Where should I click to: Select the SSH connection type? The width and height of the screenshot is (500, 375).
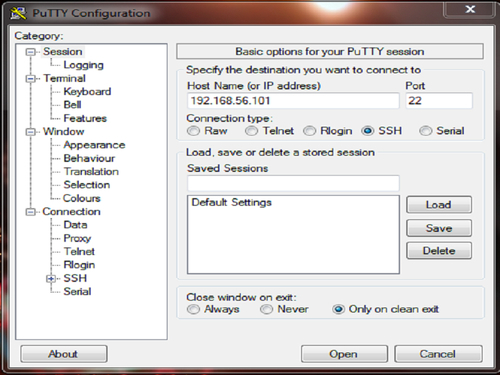pyautogui.click(x=367, y=131)
